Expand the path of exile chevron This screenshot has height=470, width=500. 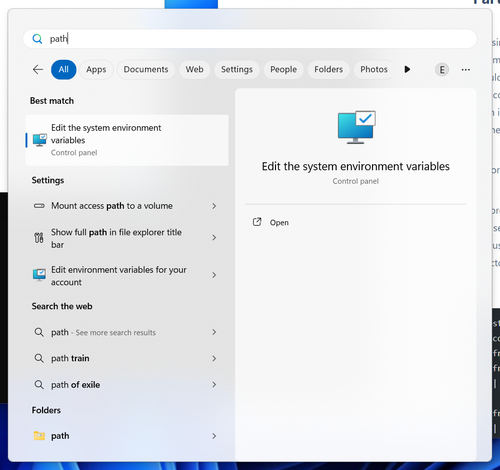(214, 385)
